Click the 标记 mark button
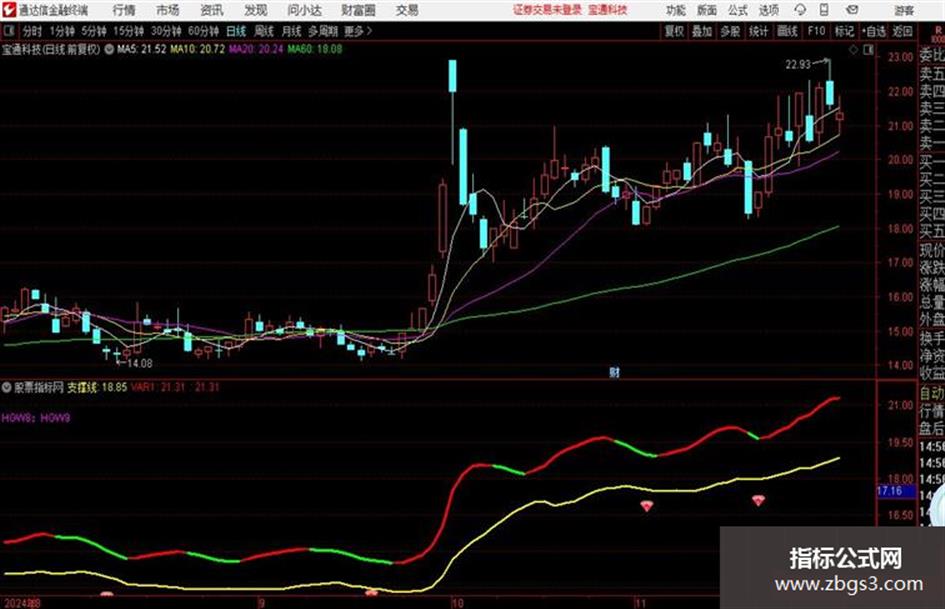 [844, 31]
